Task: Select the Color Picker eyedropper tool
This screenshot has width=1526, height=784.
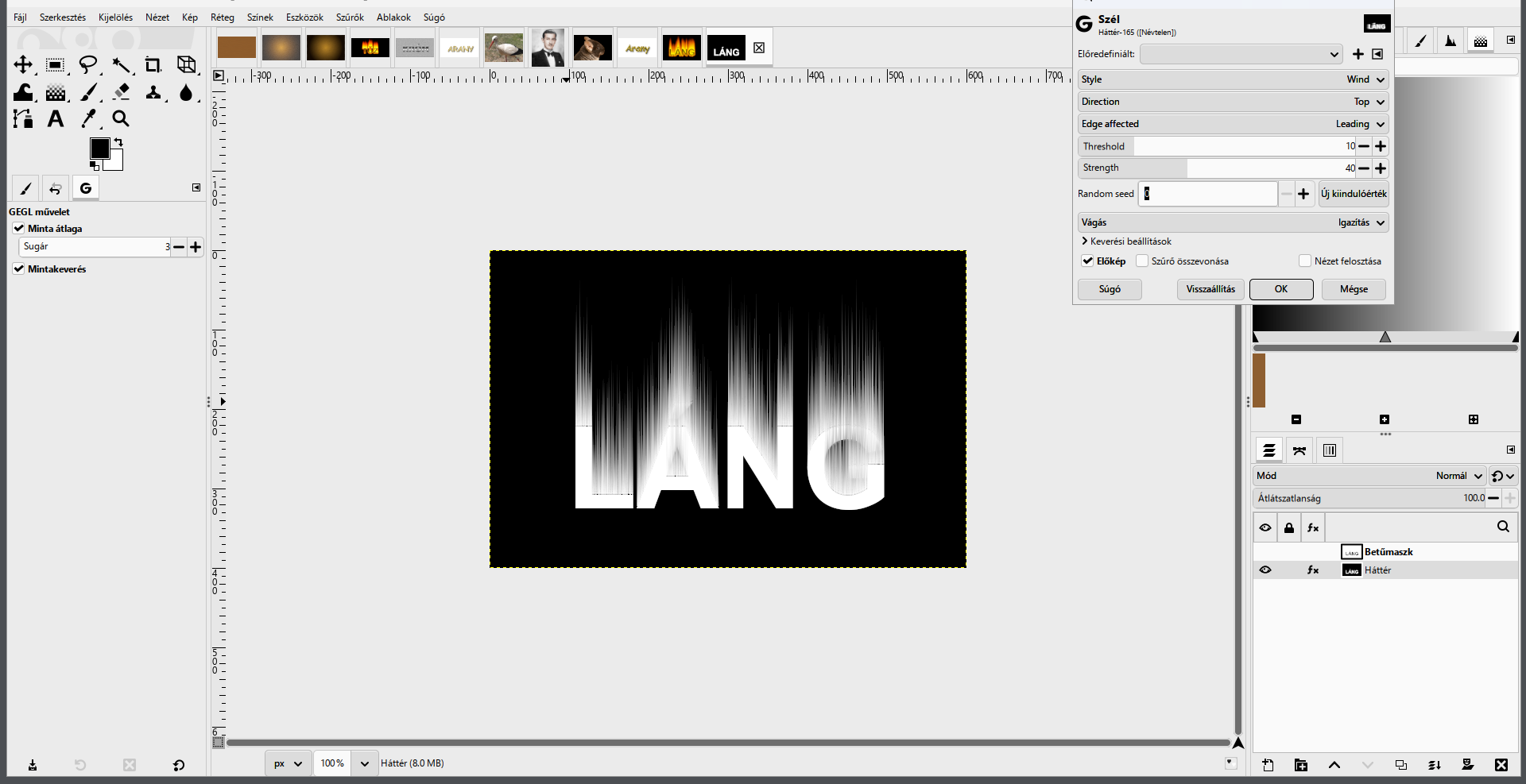Action: click(88, 119)
